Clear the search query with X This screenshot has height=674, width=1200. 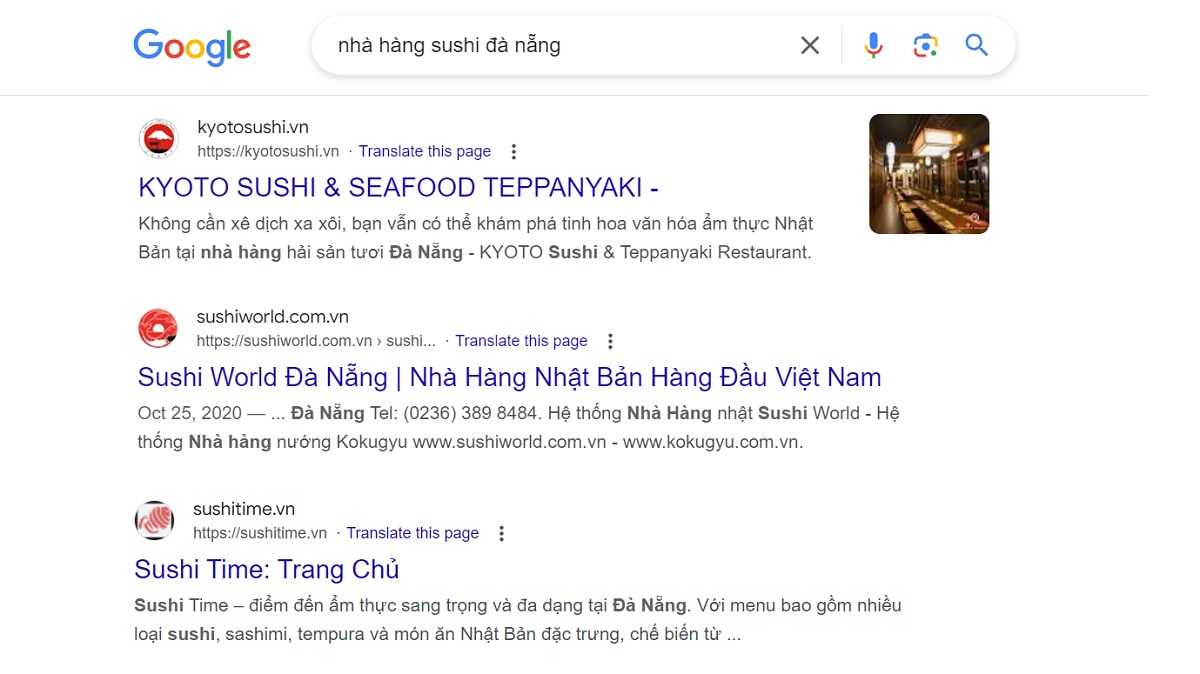click(x=810, y=45)
